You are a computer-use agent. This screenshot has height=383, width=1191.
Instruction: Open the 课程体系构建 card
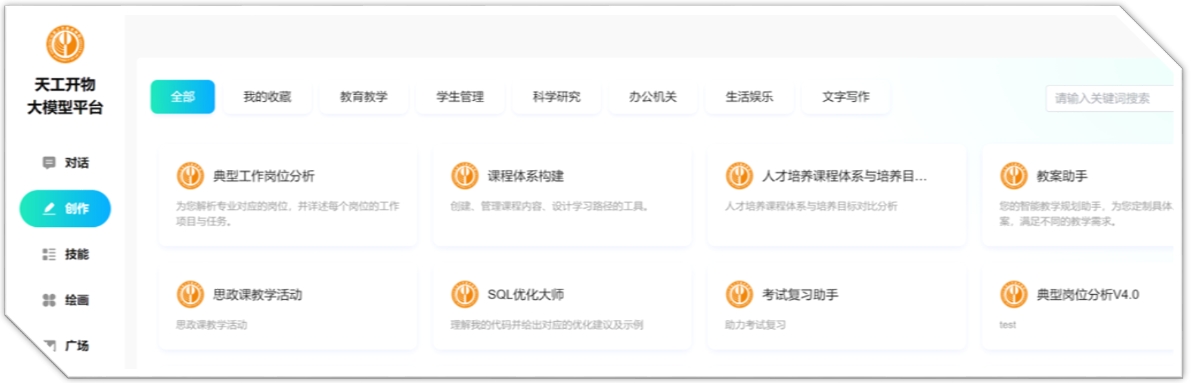tap(562, 196)
